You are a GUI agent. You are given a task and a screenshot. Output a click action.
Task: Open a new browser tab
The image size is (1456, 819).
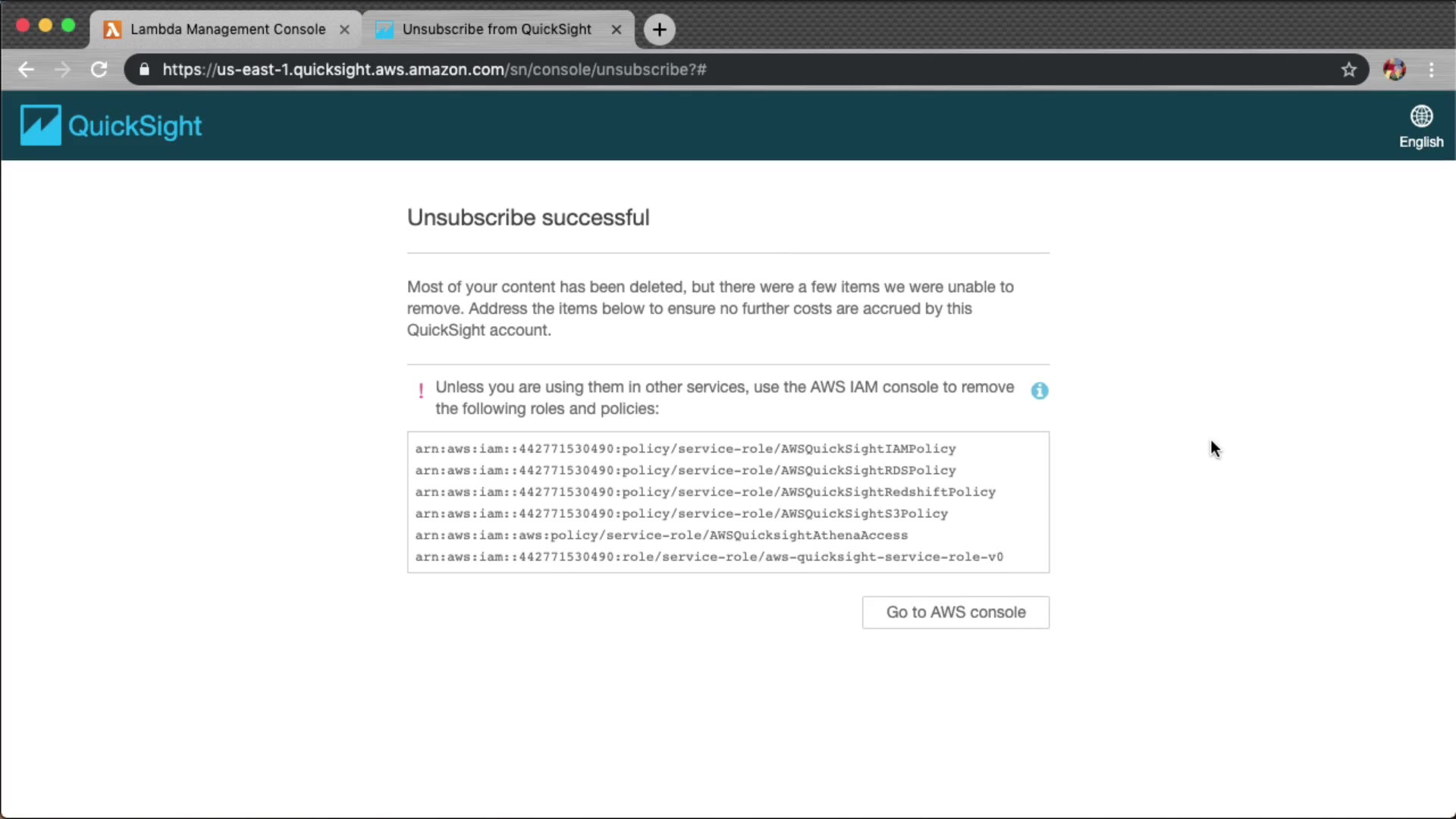659,30
